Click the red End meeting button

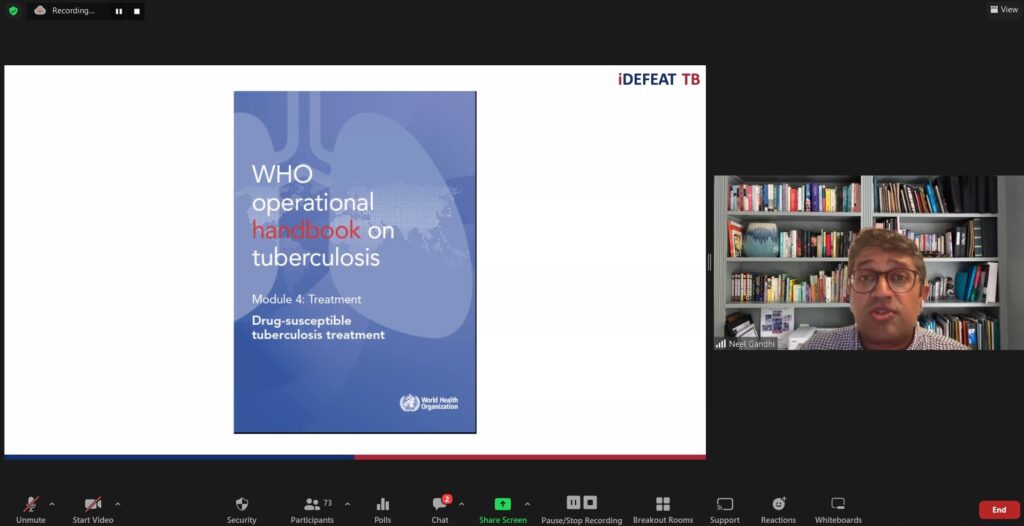click(998, 510)
